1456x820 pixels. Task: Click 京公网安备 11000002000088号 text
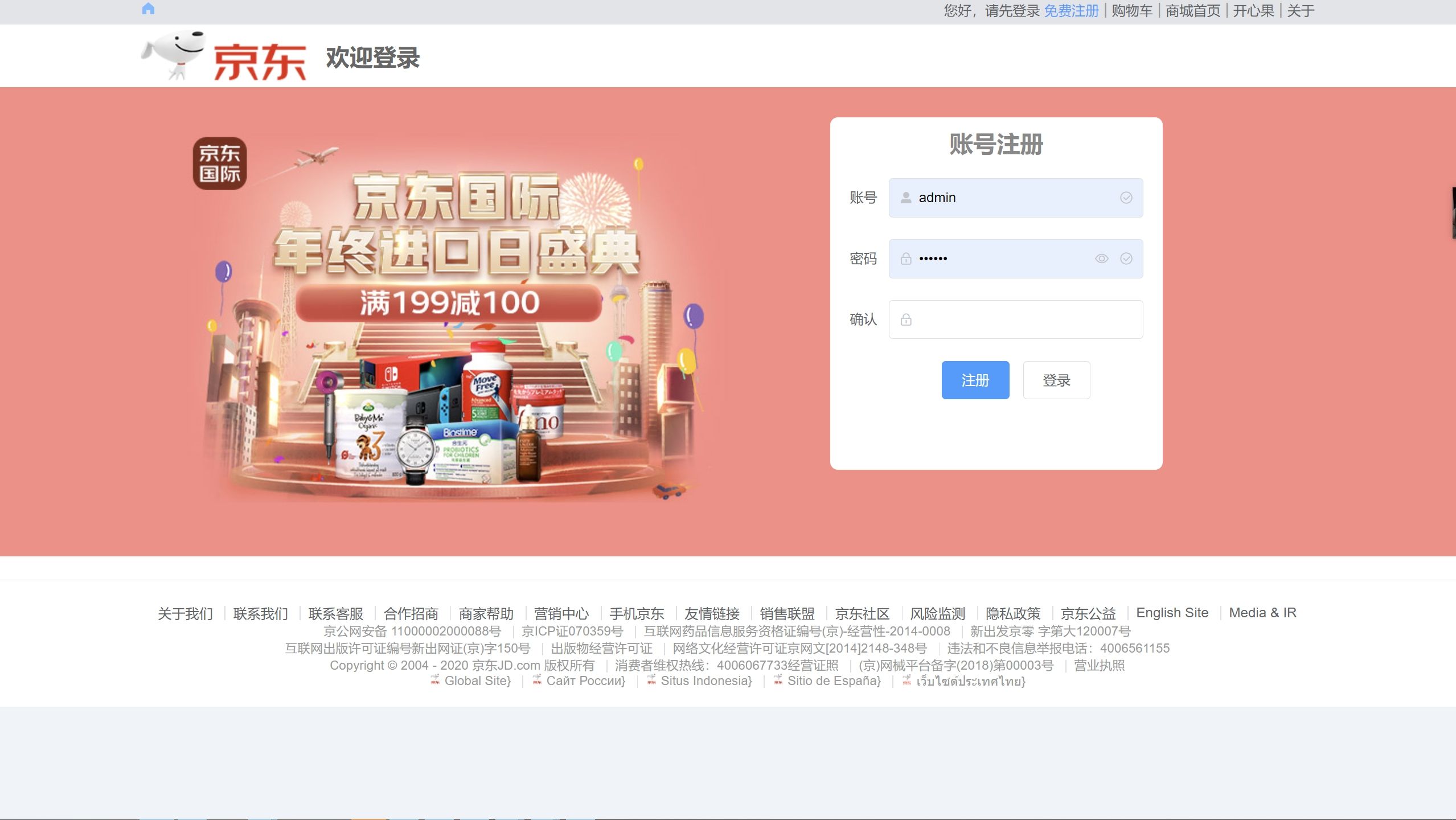[x=412, y=631]
